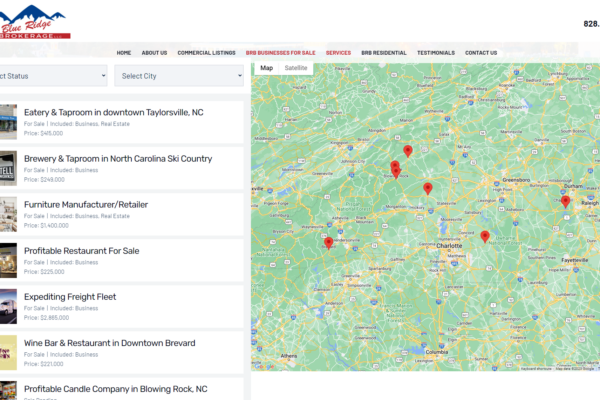Click the price $2,865,000 text
Image resolution: width=600 pixels, height=400 pixels.
click(x=46, y=318)
